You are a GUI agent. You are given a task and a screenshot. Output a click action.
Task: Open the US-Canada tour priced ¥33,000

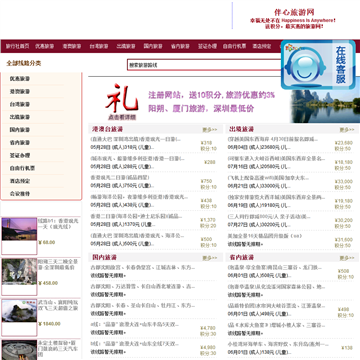tap(268, 178)
